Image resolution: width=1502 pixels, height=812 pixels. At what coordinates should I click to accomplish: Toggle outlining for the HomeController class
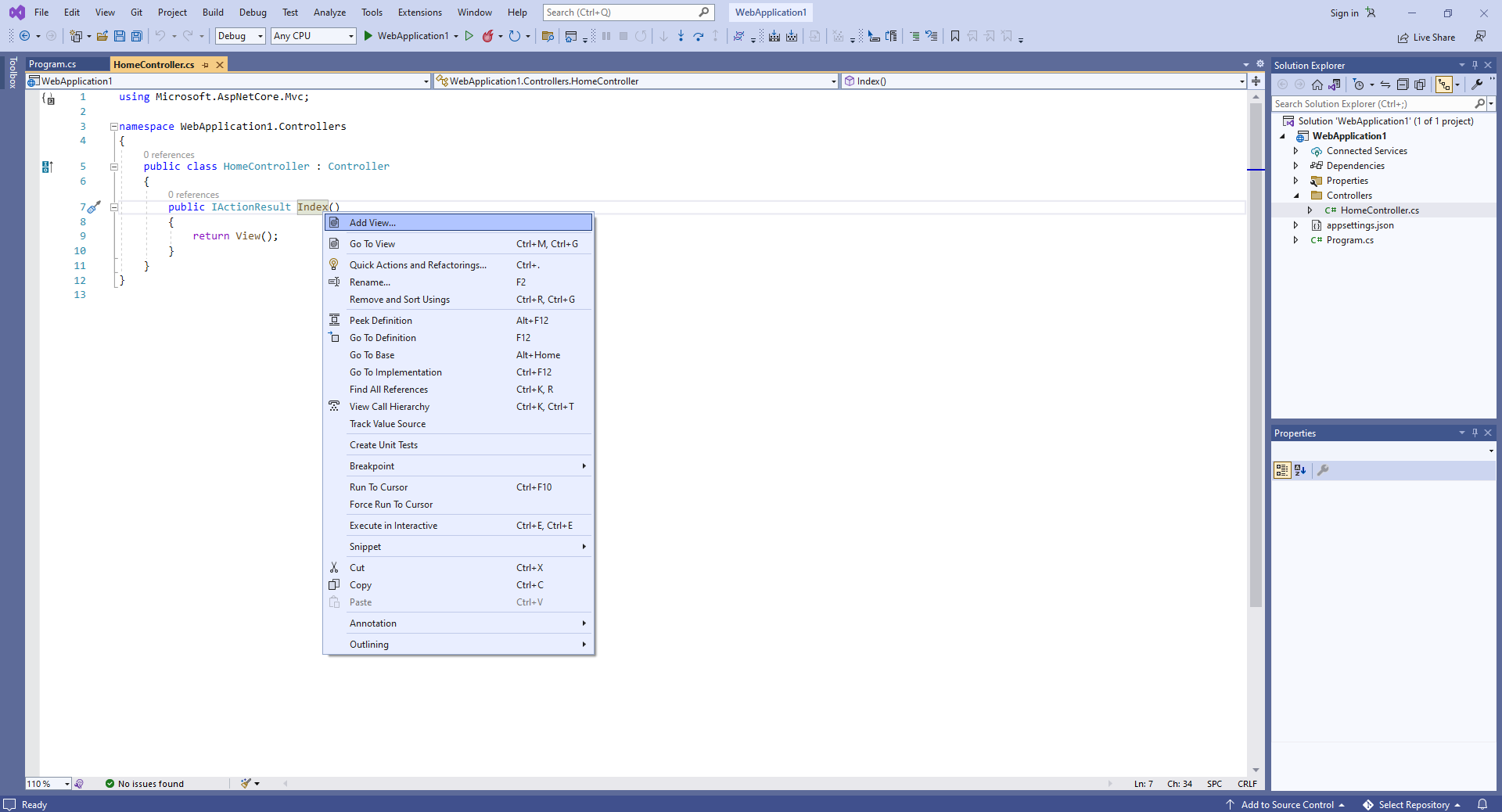pos(114,167)
